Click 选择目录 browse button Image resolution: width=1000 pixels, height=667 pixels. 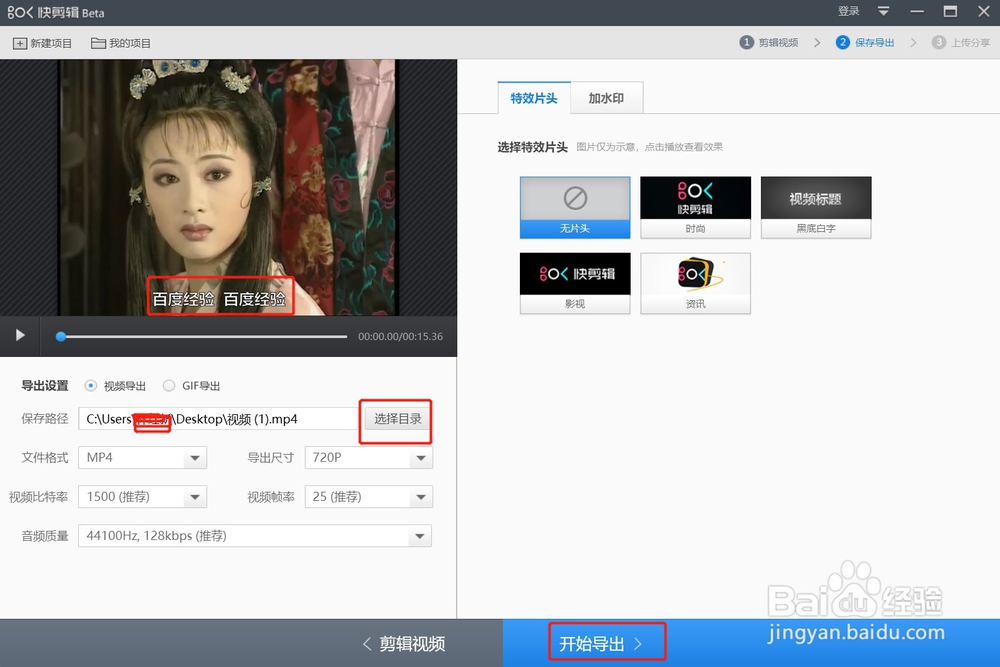[397, 419]
